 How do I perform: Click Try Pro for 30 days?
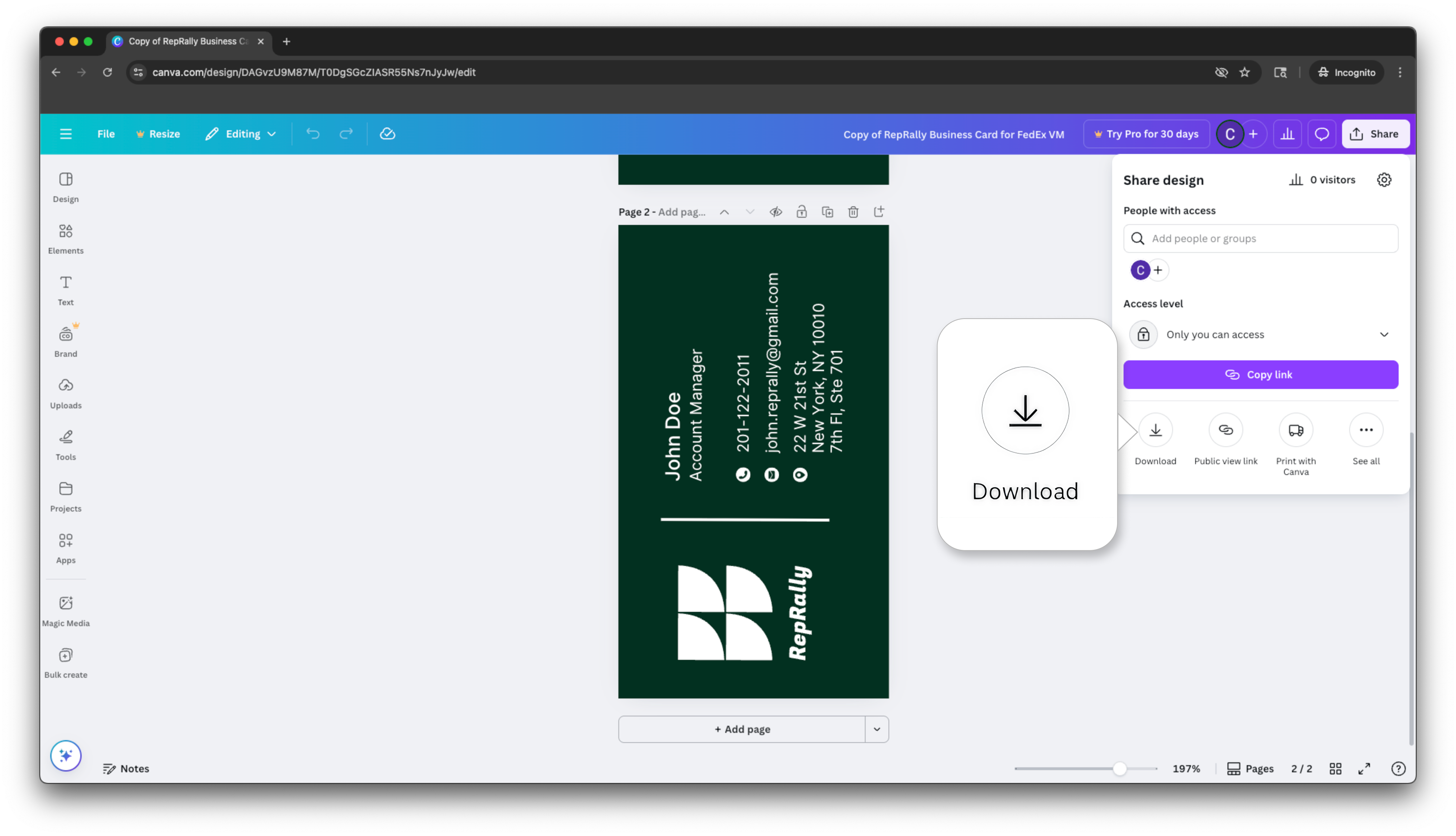coord(1146,134)
